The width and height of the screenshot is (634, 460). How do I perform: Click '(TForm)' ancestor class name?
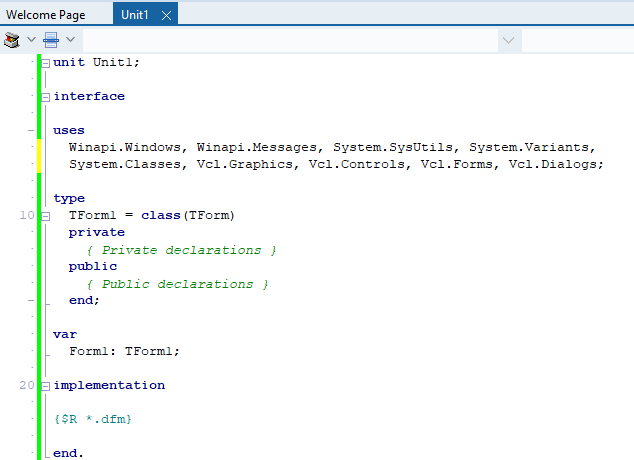point(209,215)
